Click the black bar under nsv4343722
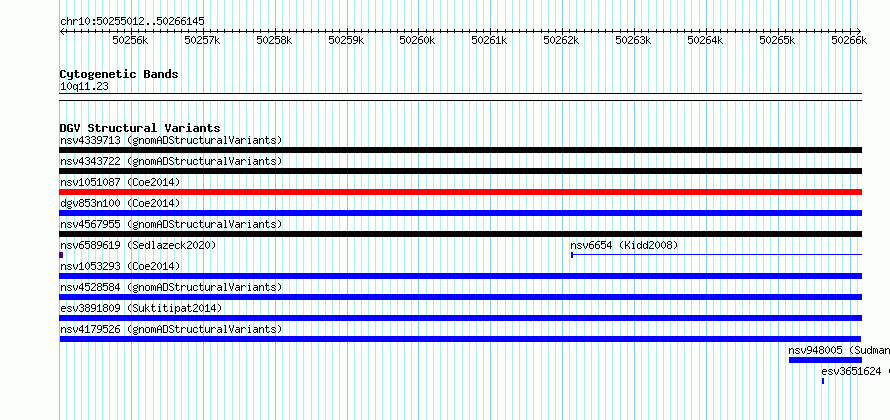 (460, 171)
